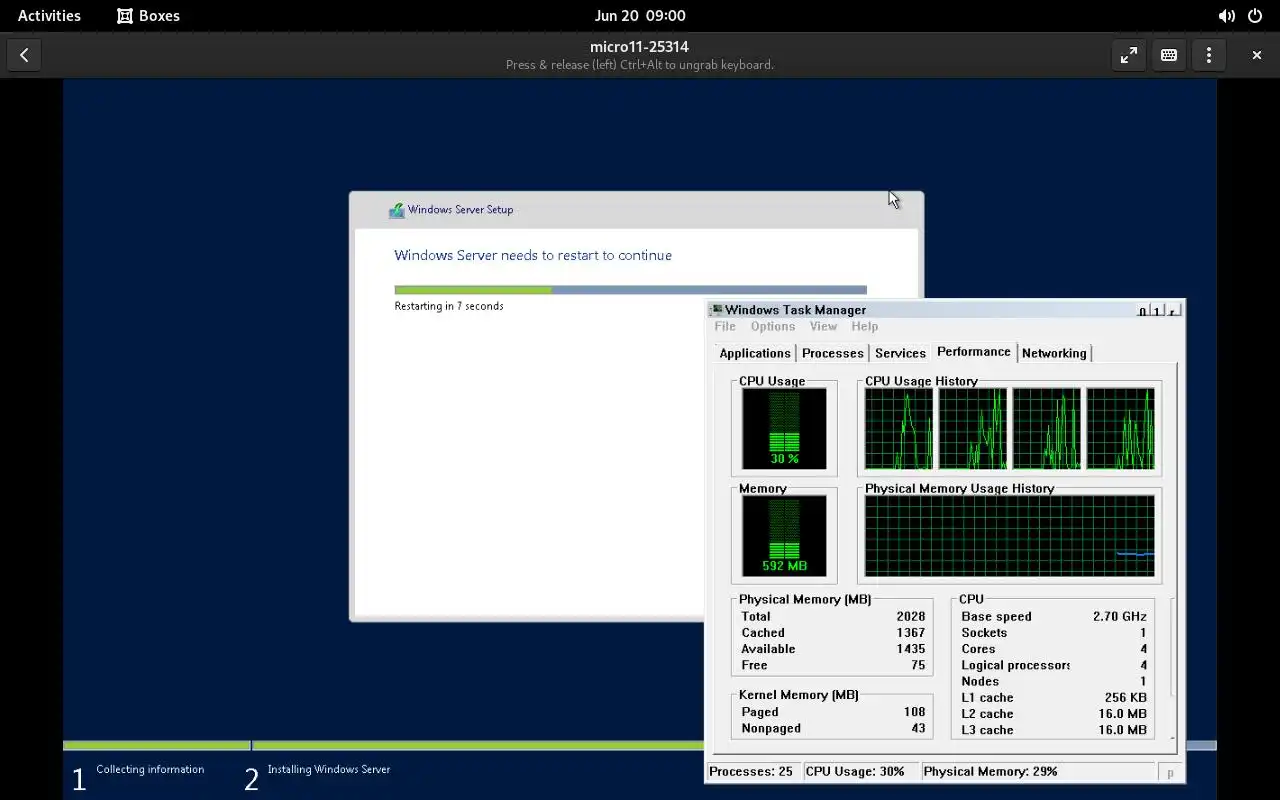Click the Task Manager vertical scrollbar
This screenshot has height=800, width=1280.
point(1174,670)
